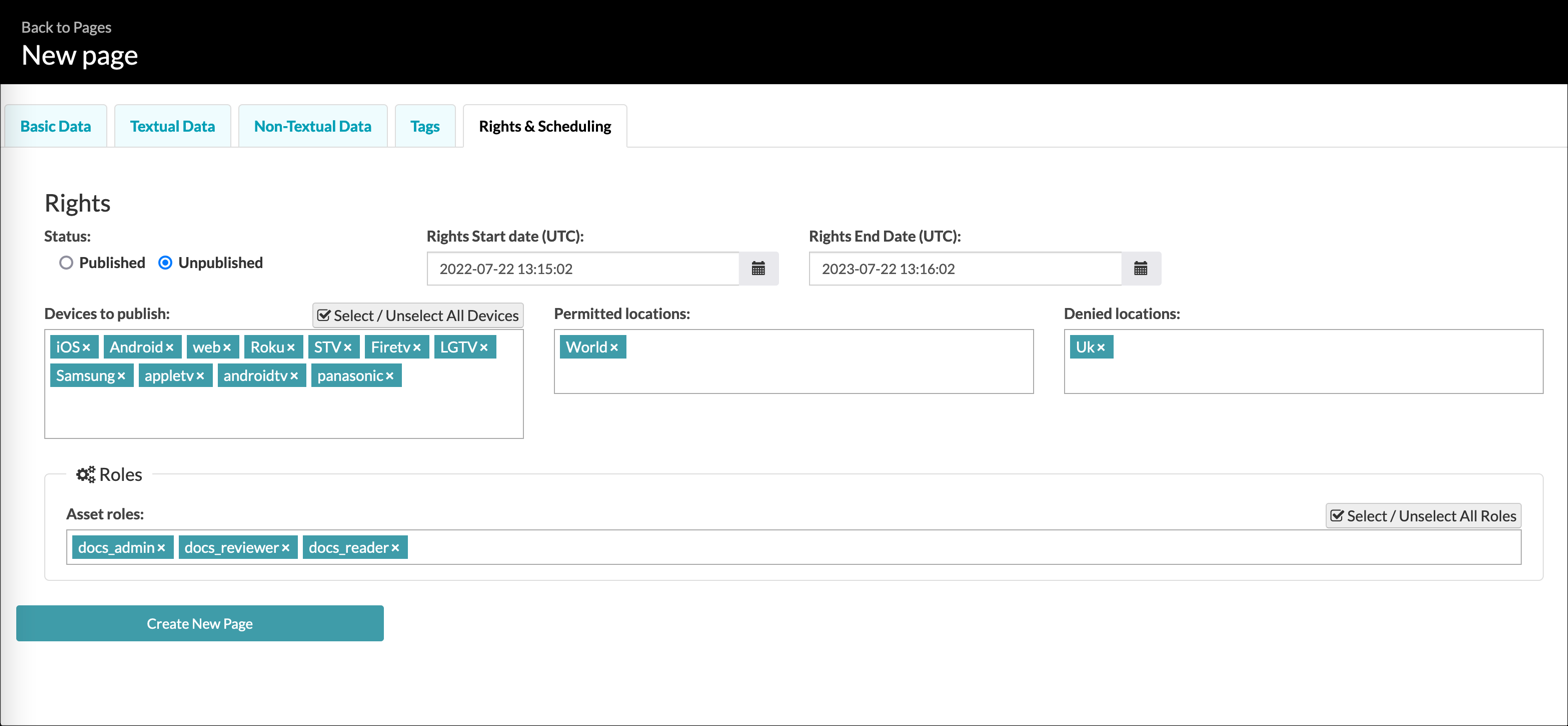Remove the docs_reviewer role tag

coord(286,547)
